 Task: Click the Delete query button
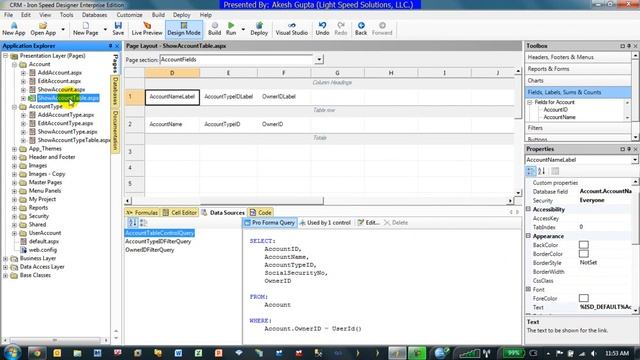point(396,223)
